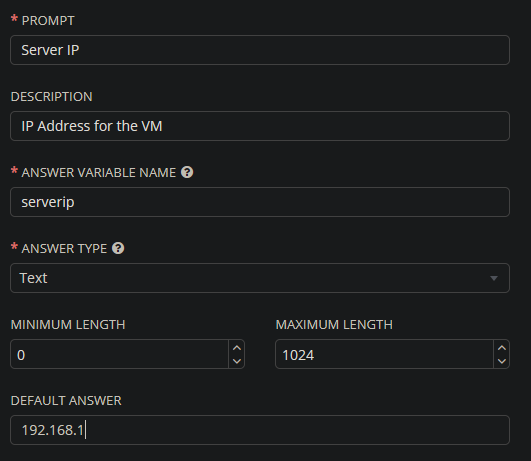Decrease the Minimum Length value by one

(x=237, y=361)
